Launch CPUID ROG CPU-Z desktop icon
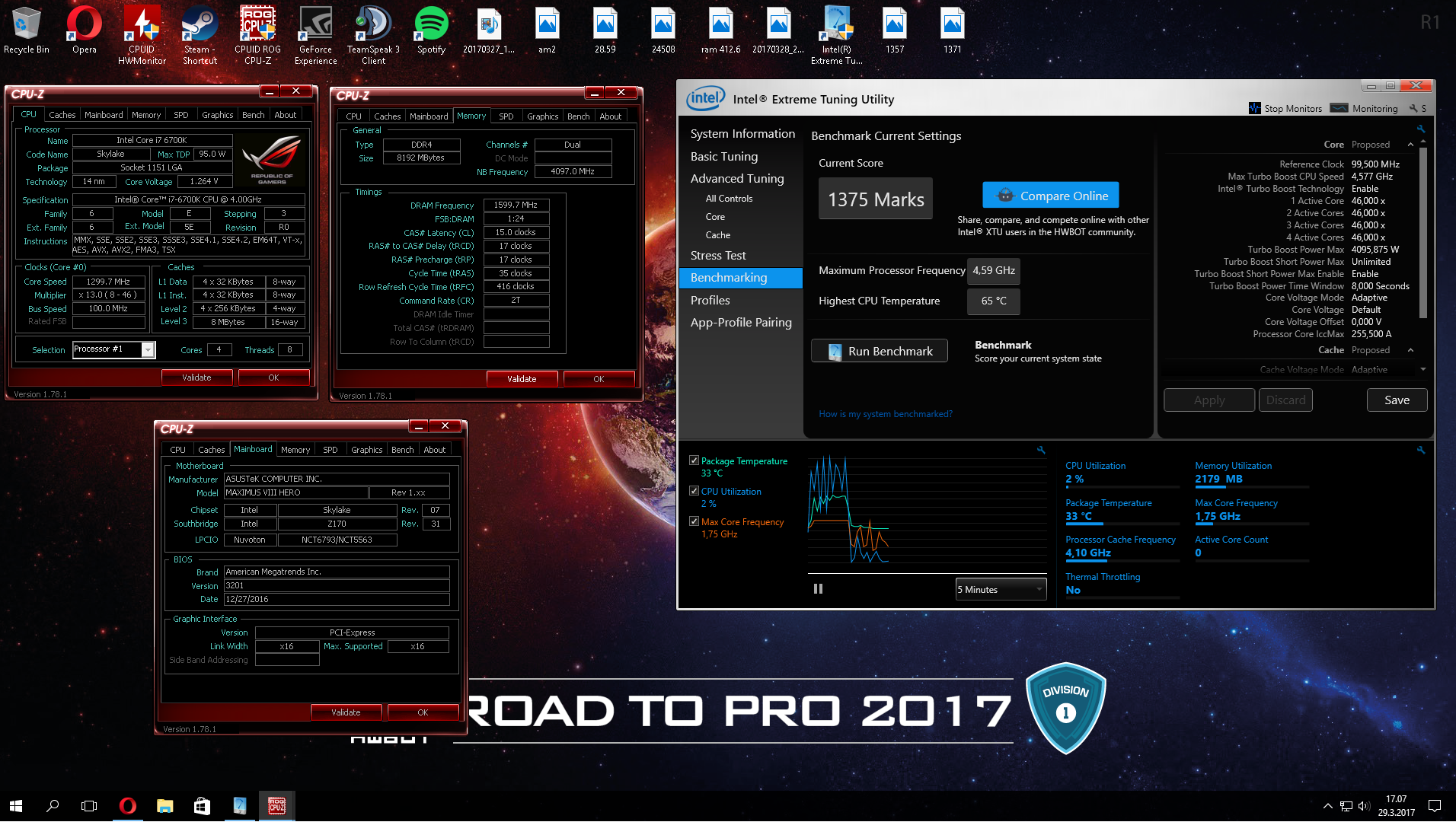 click(258, 34)
